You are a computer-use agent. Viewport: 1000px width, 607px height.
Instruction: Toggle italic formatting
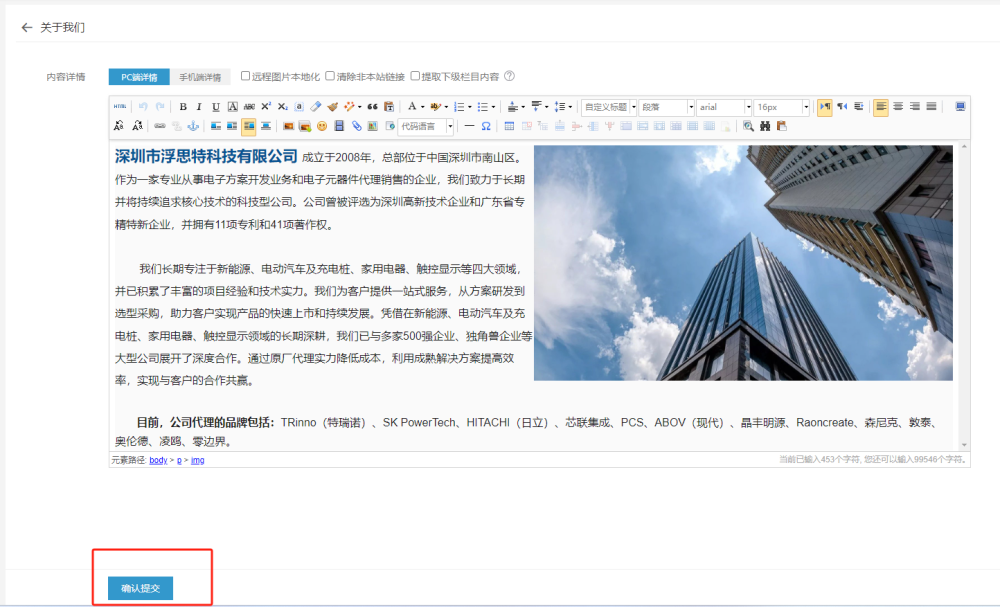tap(199, 106)
